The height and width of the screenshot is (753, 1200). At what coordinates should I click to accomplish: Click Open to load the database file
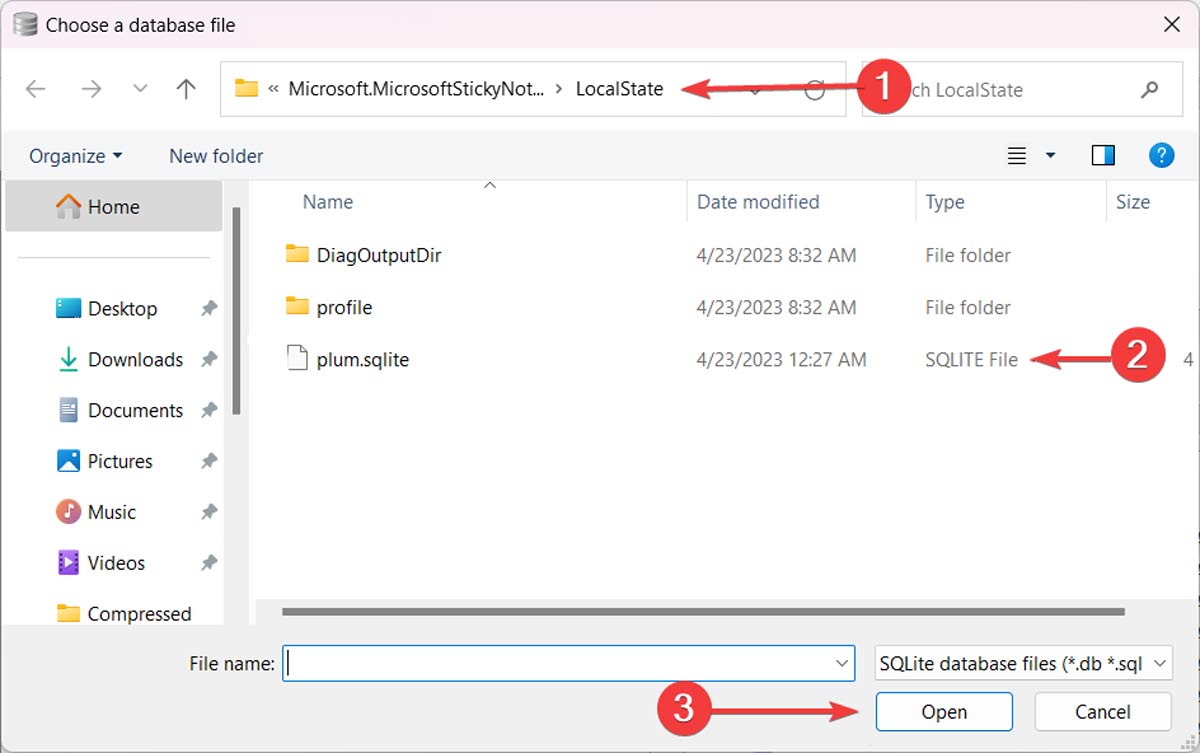pos(943,711)
